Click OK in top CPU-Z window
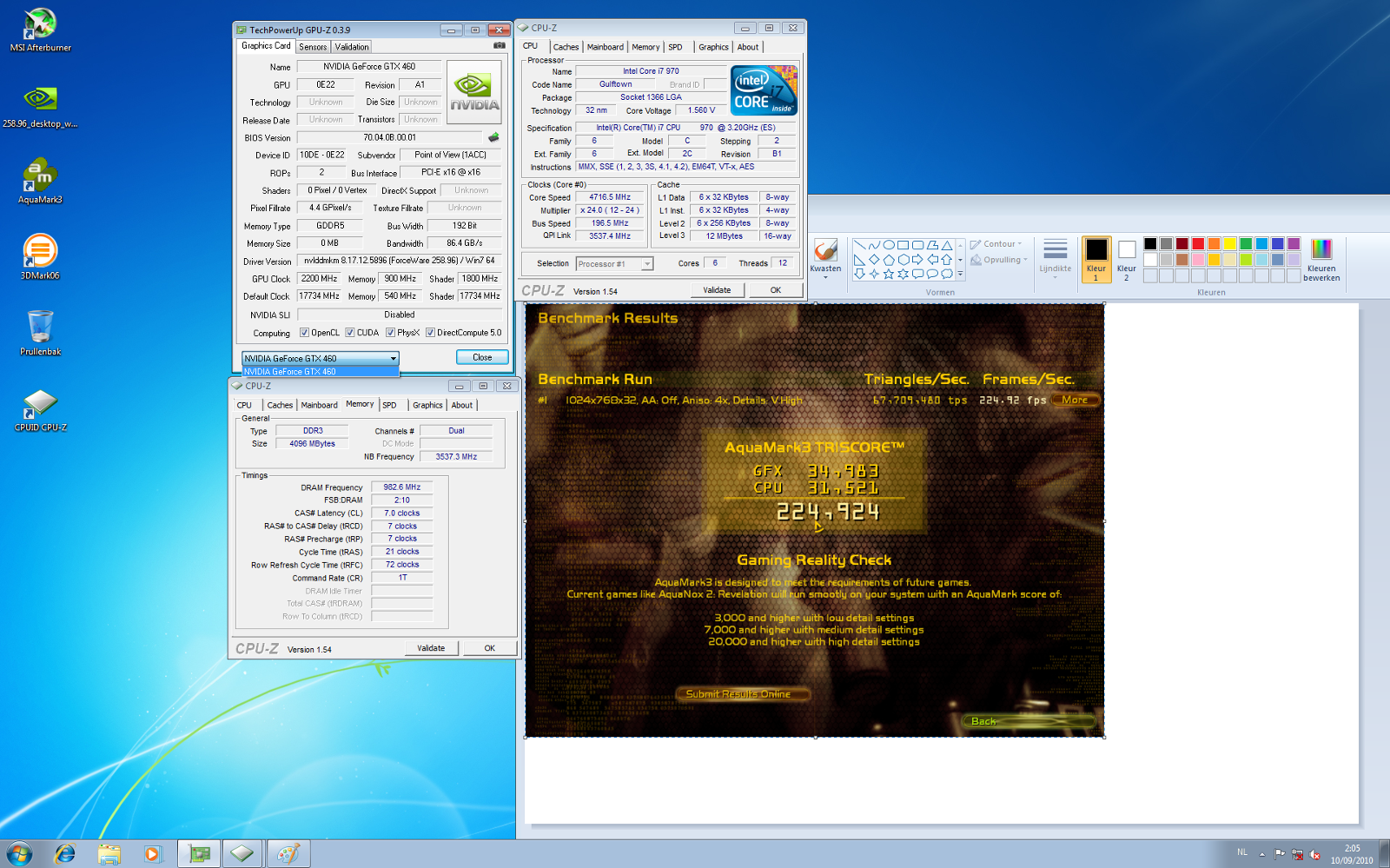1390x868 pixels. point(776,290)
